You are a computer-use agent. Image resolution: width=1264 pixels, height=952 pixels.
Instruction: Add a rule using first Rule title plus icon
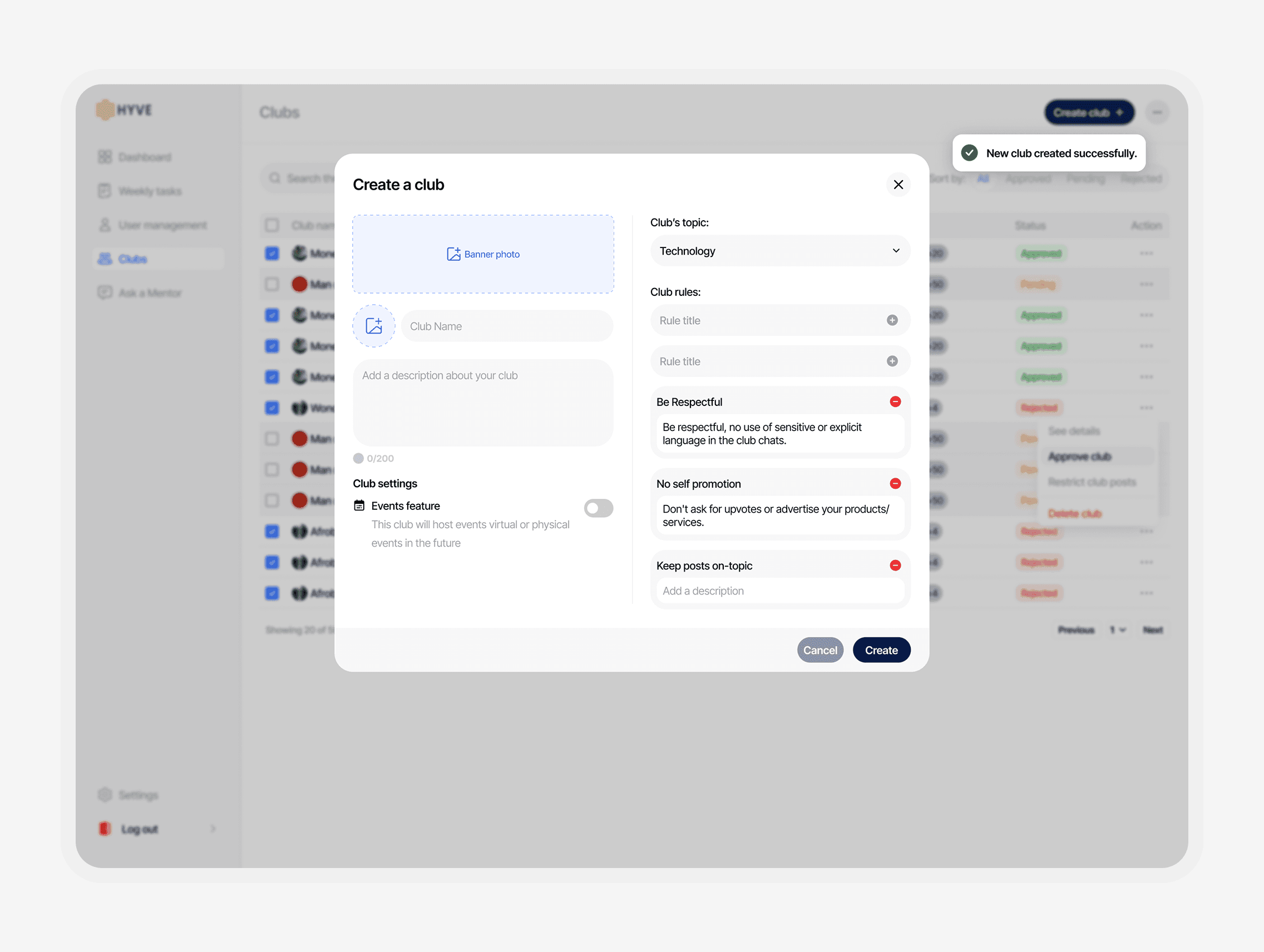click(x=892, y=320)
